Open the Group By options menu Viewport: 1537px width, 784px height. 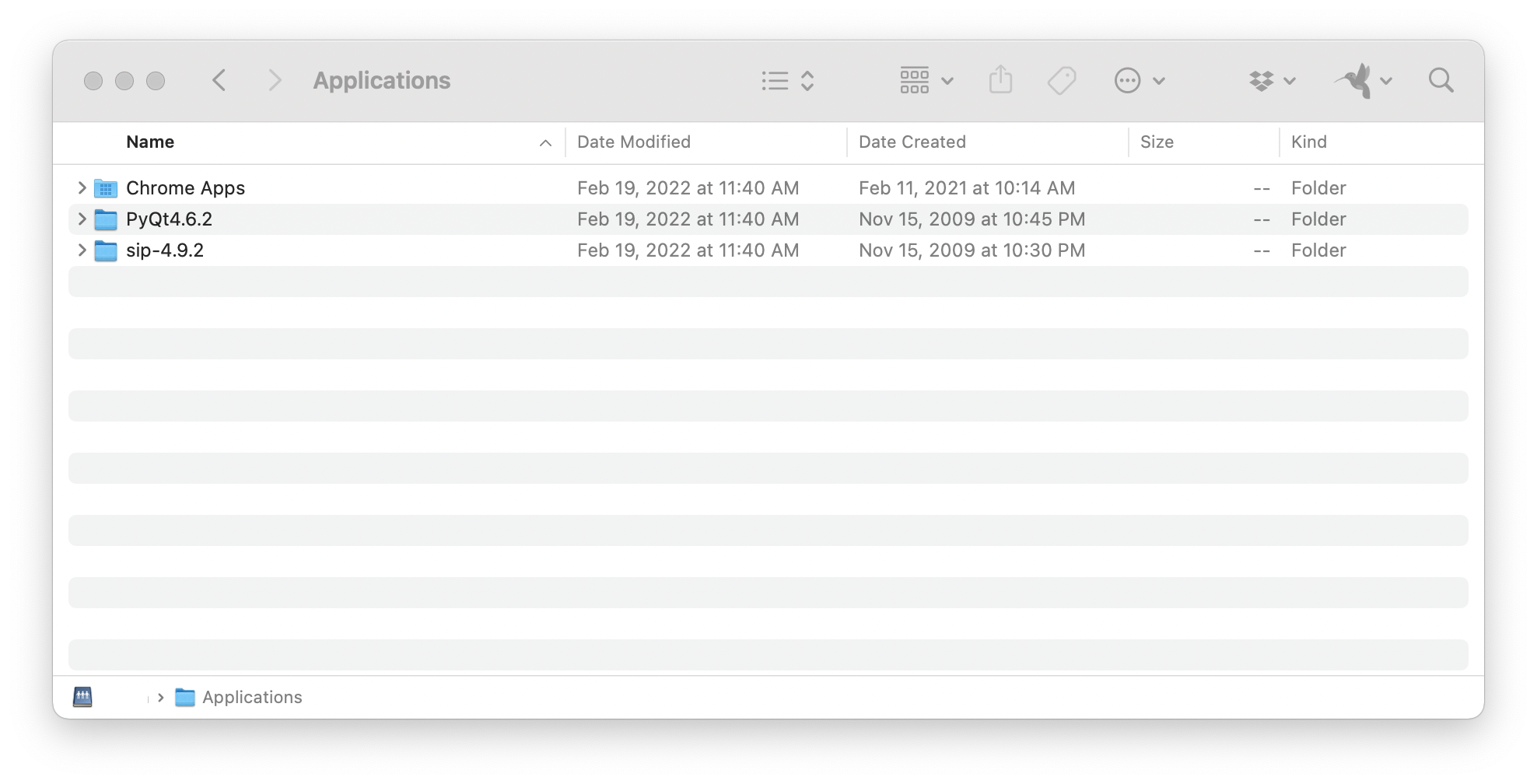pos(926,80)
